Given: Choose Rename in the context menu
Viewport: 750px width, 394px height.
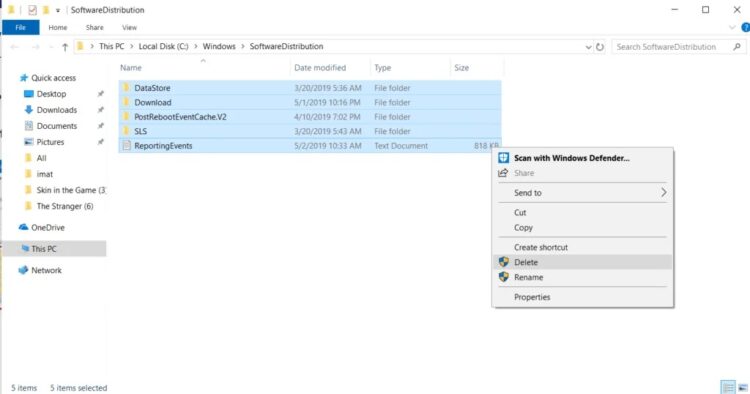Looking at the screenshot, I should [582, 277].
